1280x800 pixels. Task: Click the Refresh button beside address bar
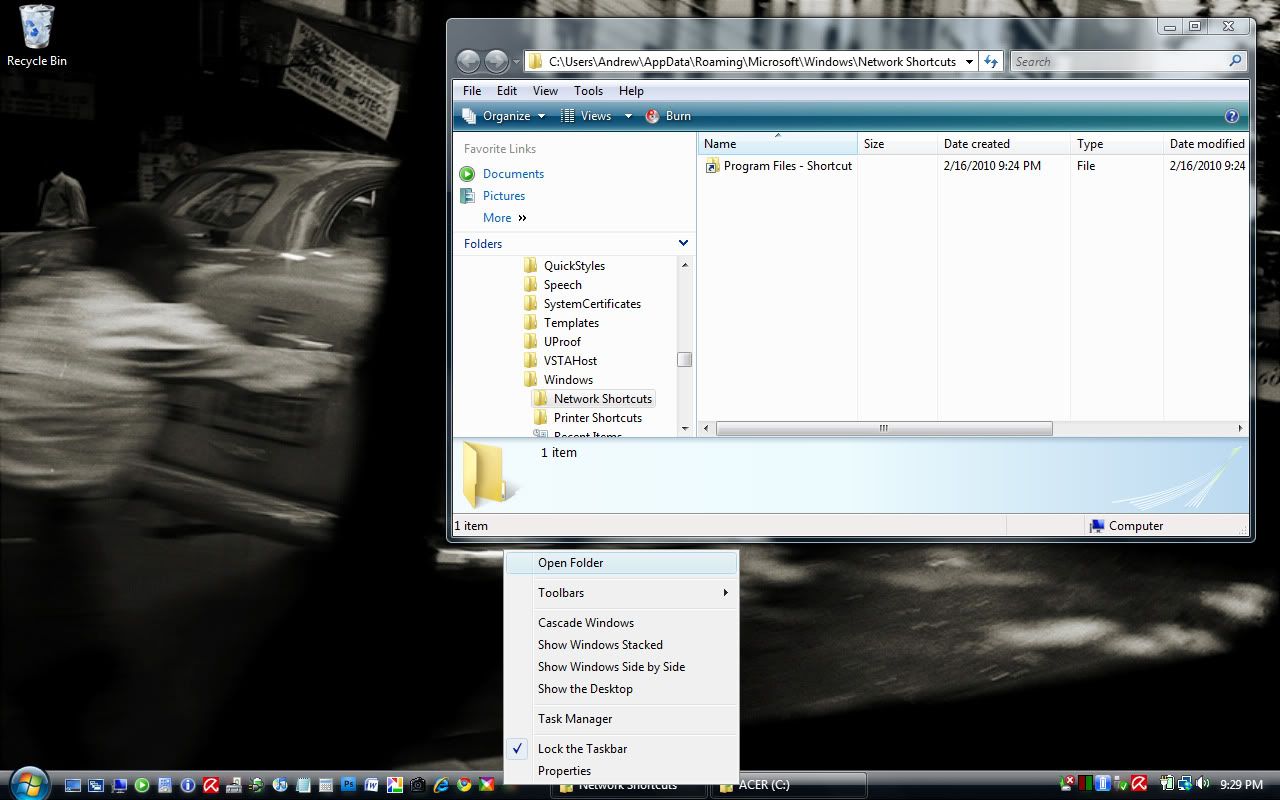[991, 61]
